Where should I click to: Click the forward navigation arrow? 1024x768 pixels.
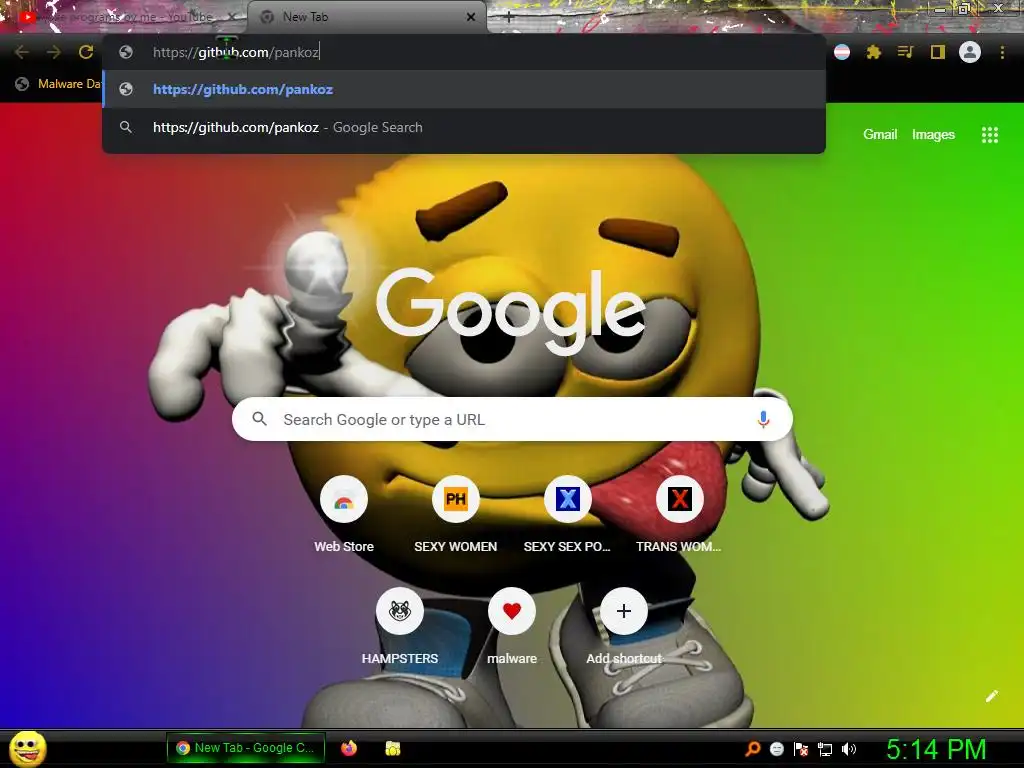(x=54, y=52)
